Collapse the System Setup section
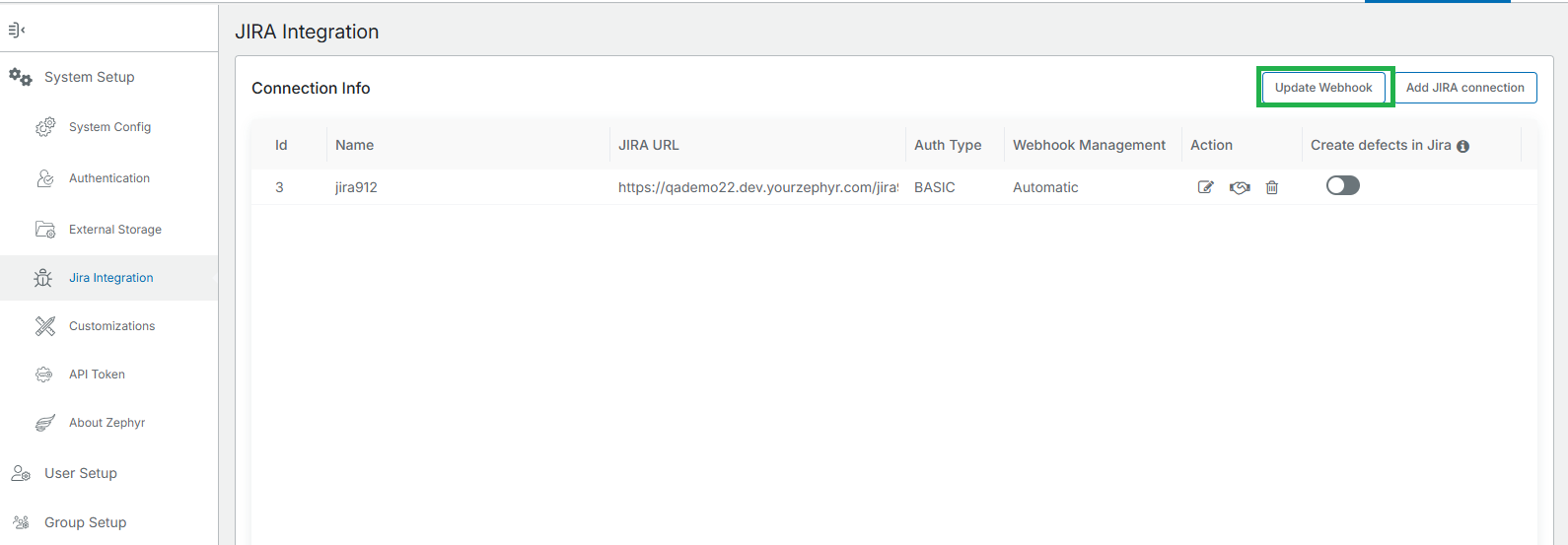 coord(89,77)
